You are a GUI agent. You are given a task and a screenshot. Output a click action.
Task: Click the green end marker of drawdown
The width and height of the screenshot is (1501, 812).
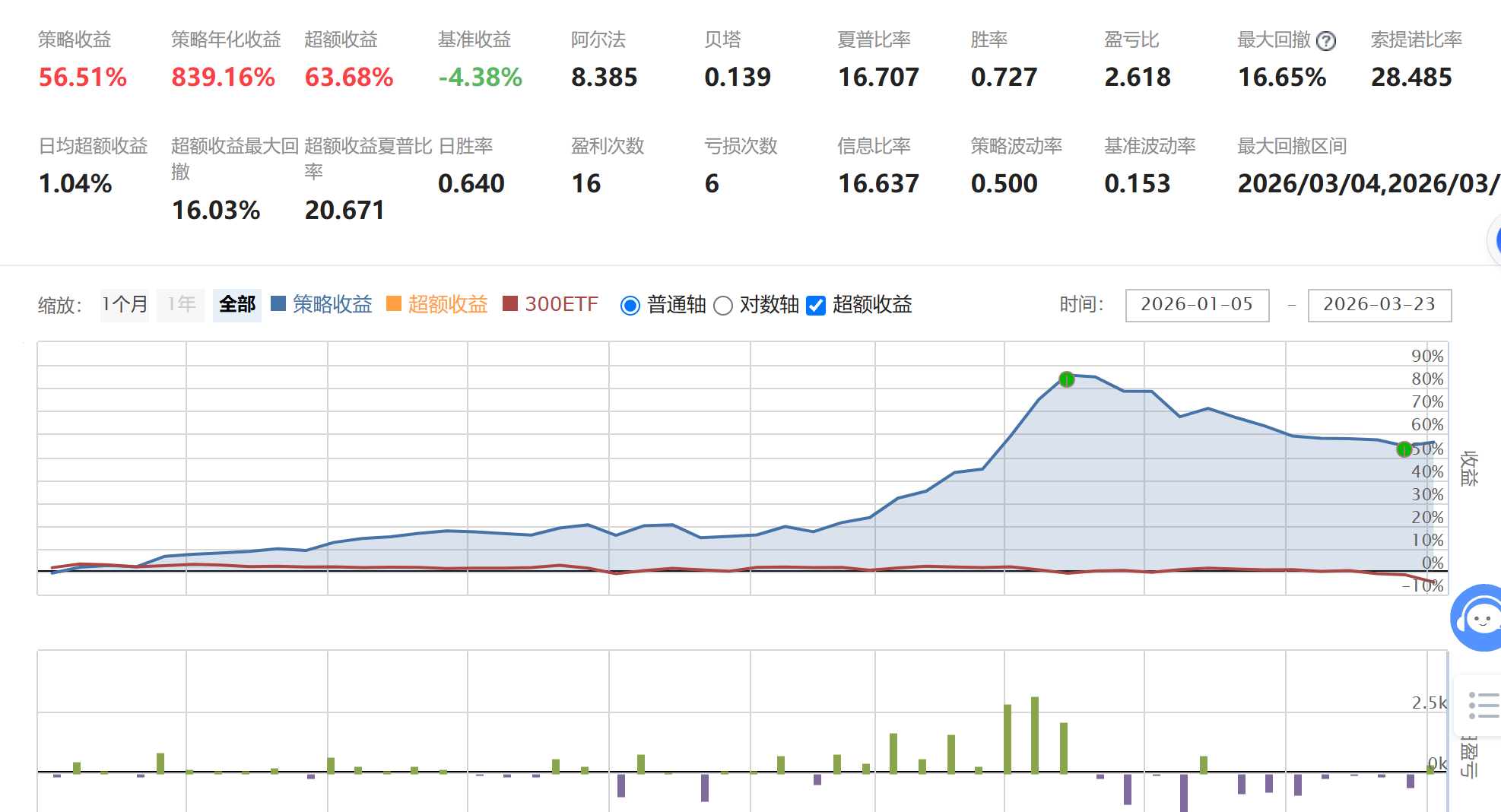(1404, 449)
